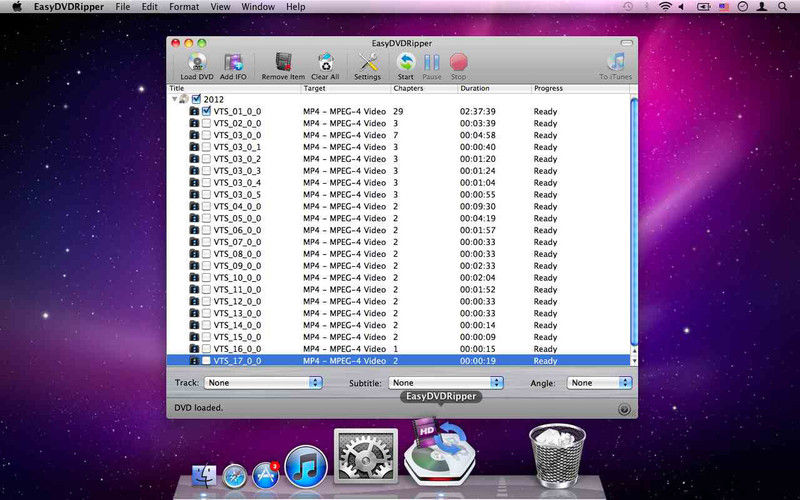Click the Load DVD toolbar icon
Screen dimensions: 800x500
tap(196, 63)
